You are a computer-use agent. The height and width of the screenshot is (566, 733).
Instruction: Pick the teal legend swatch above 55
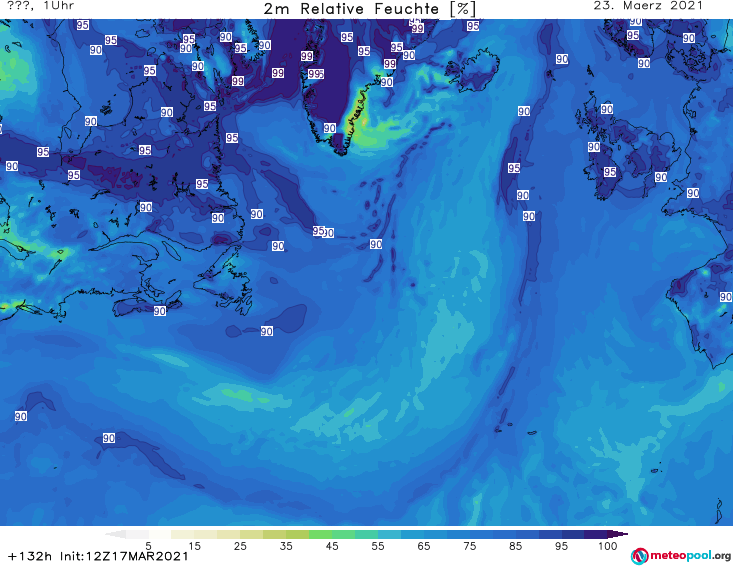click(366, 534)
